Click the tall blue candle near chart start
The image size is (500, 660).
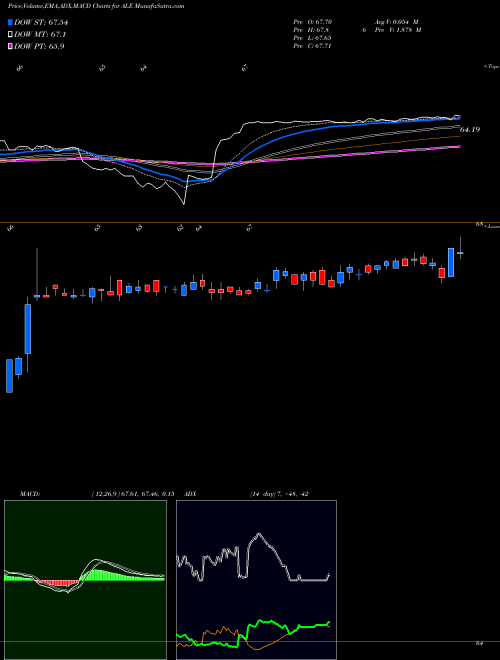pyautogui.click(x=28, y=329)
